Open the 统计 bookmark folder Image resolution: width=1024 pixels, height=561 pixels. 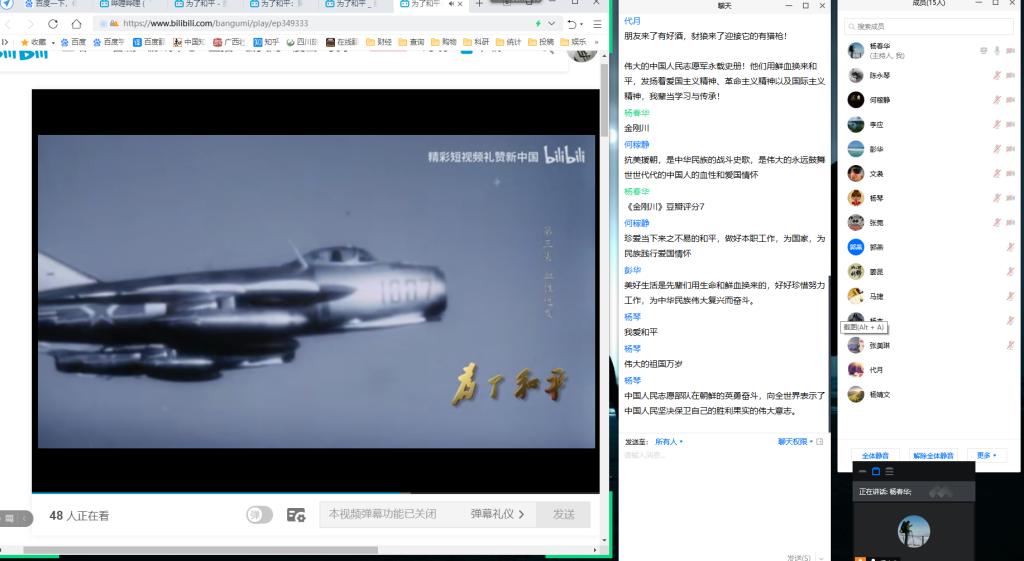[509, 42]
